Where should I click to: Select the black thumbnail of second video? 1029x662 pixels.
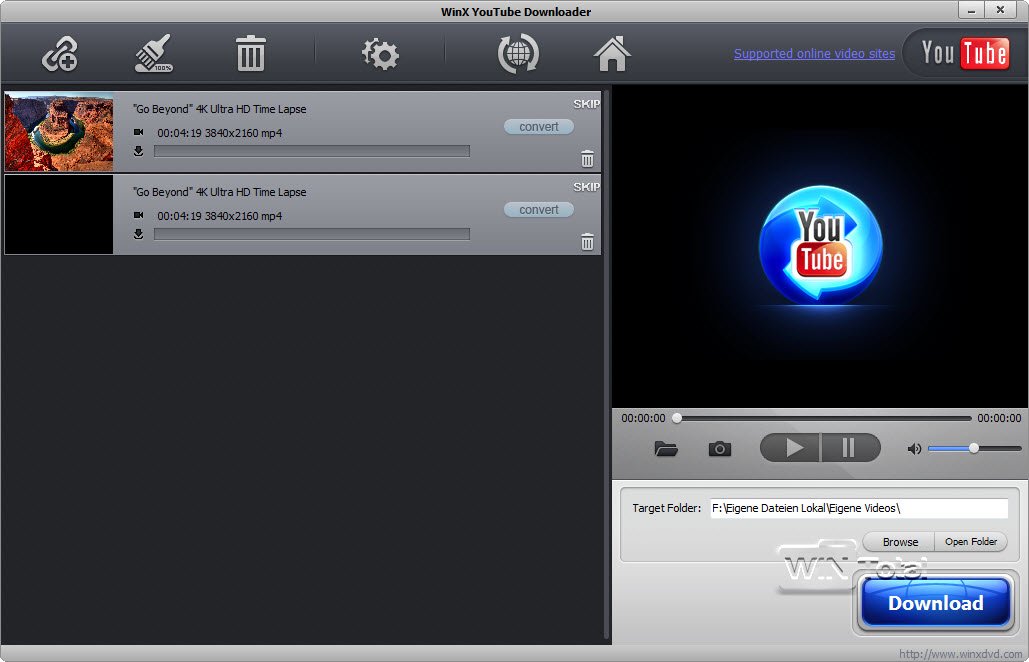[59, 215]
